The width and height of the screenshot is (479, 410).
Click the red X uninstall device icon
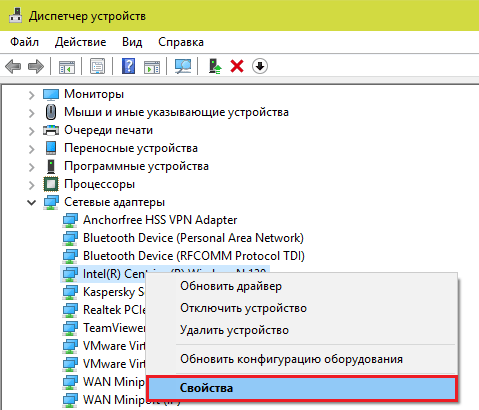[237, 66]
